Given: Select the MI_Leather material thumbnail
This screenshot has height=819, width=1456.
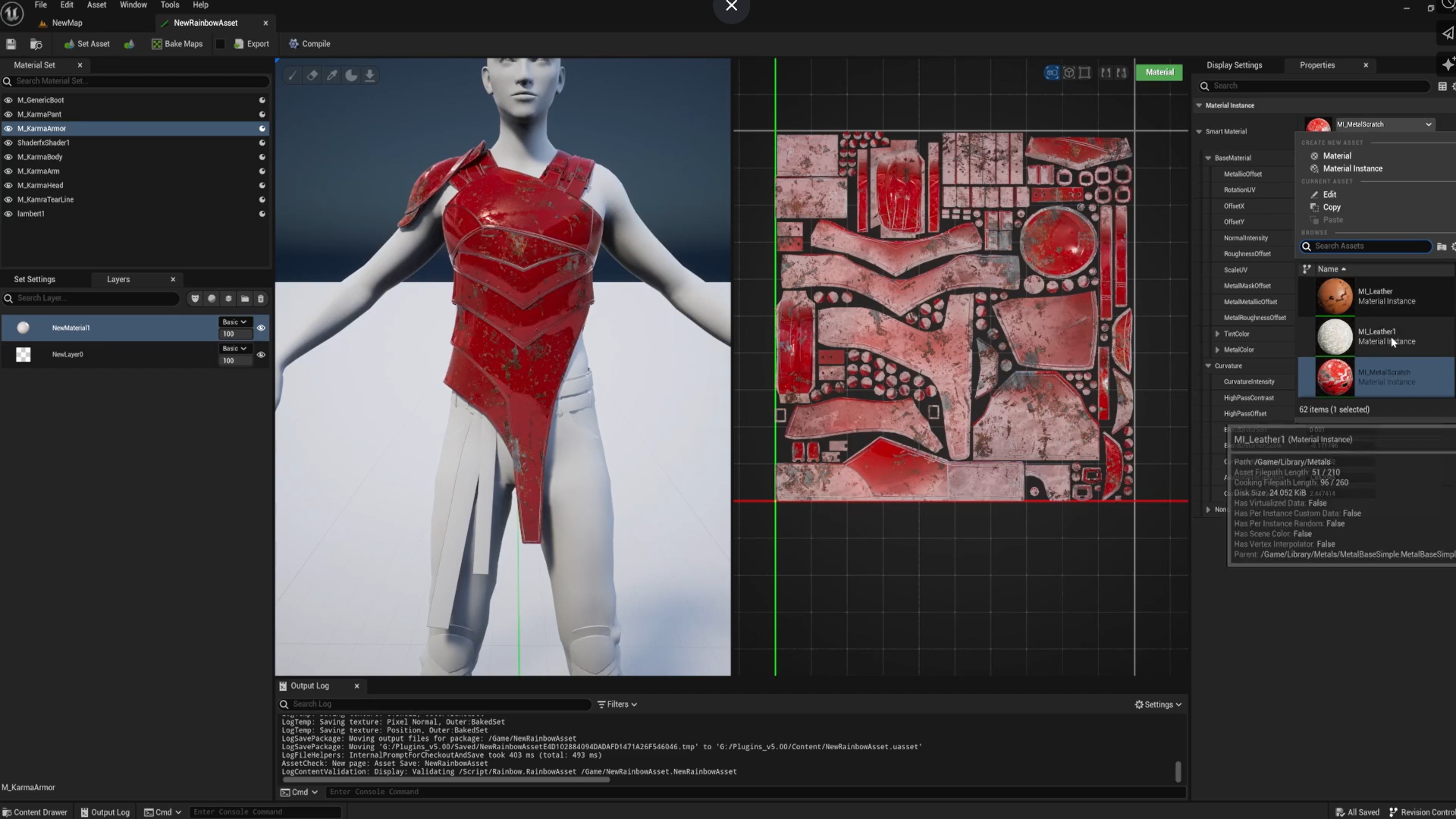Looking at the screenshot, I should [x=1334, y=297].
